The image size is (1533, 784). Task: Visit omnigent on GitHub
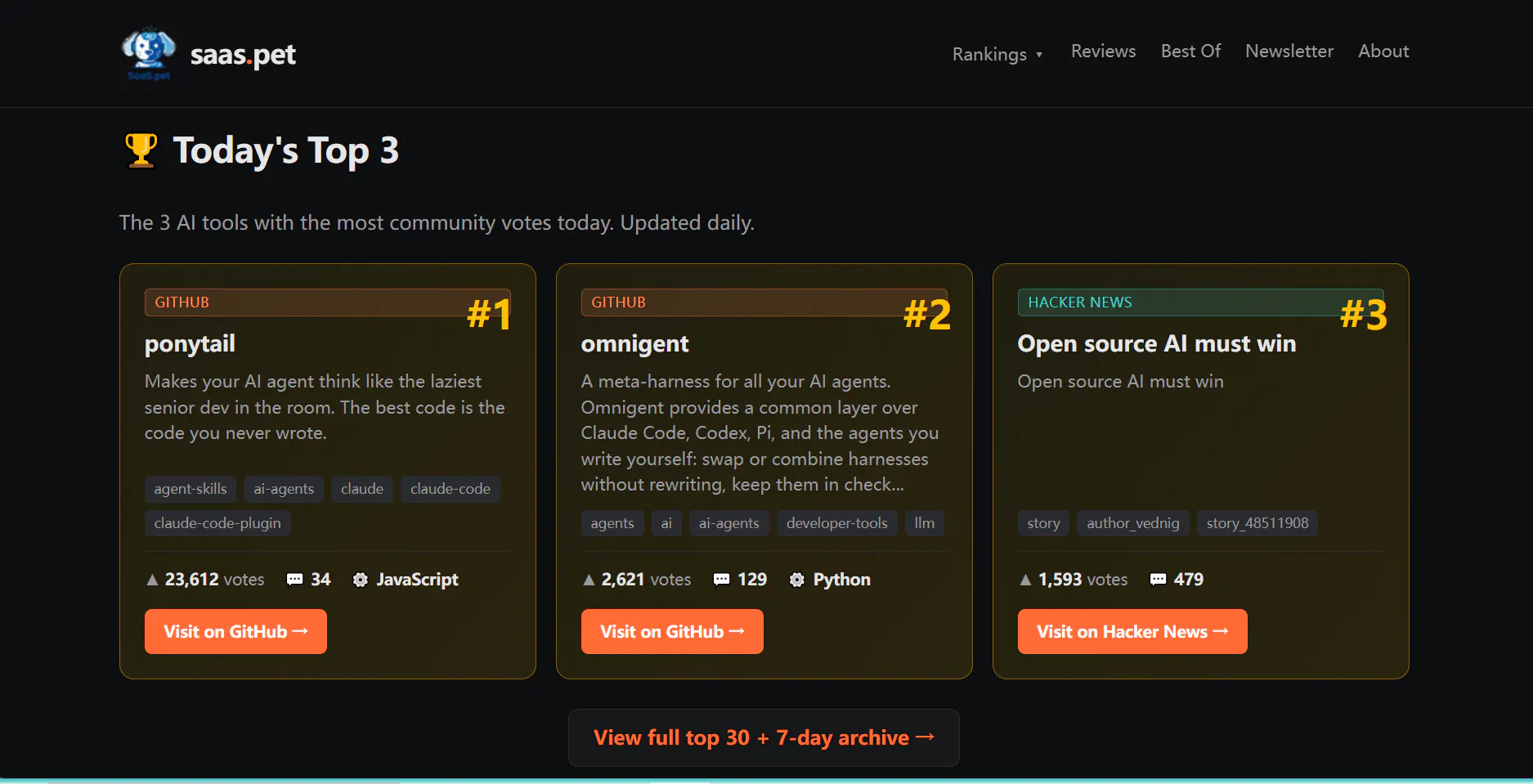coord(672,631)
